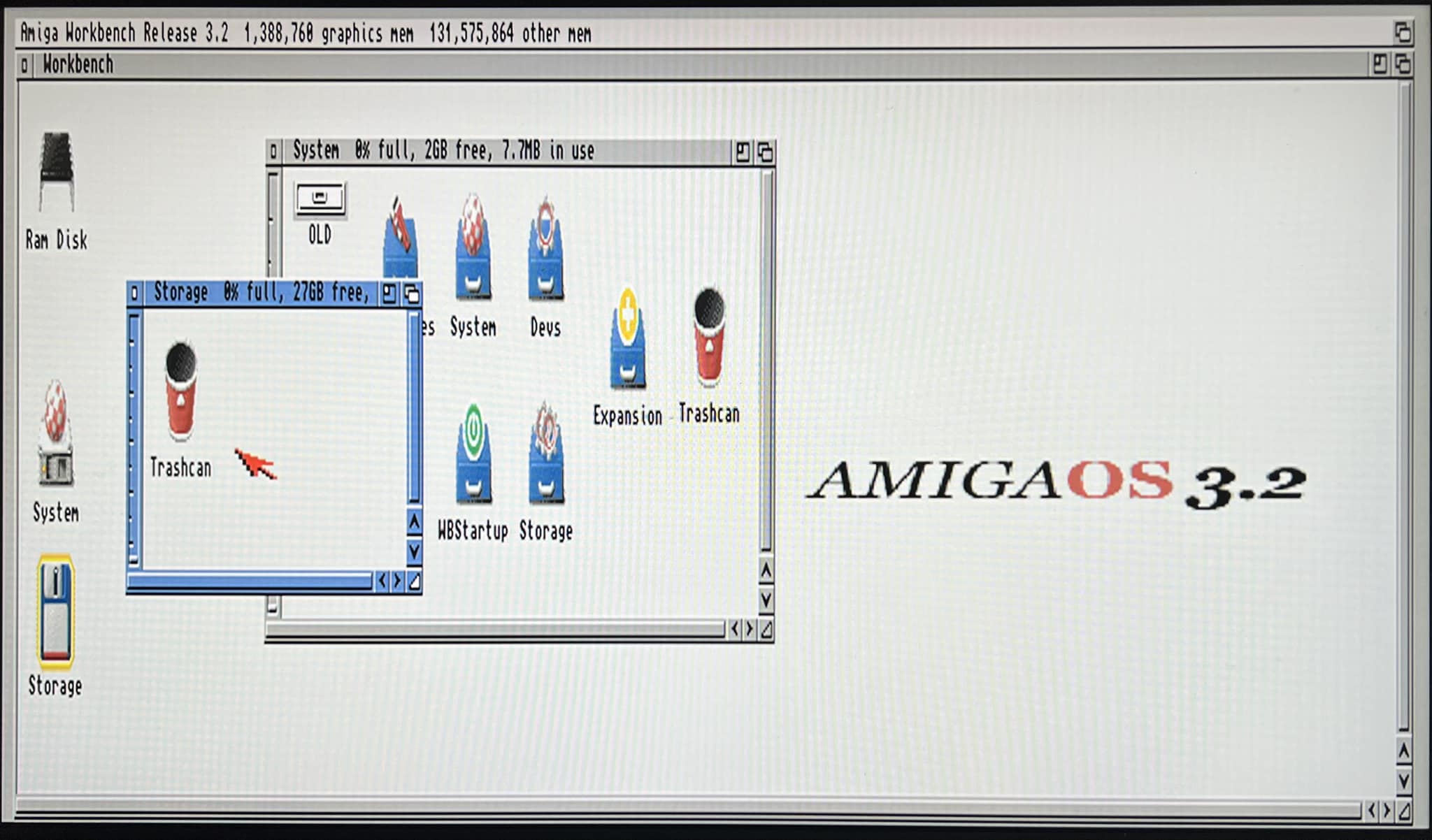Click Storage window scroll right arrow

click(398, 581)
